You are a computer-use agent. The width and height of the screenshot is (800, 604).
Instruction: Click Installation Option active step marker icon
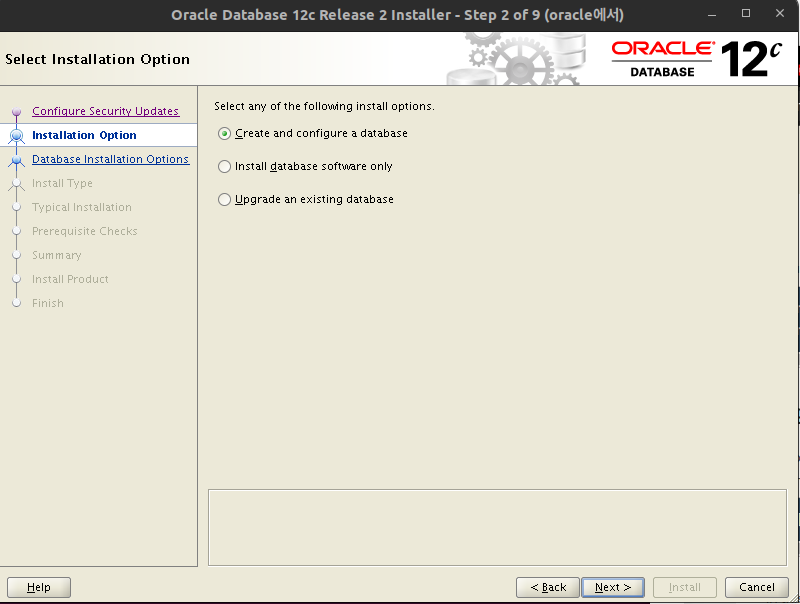point(16,136)
